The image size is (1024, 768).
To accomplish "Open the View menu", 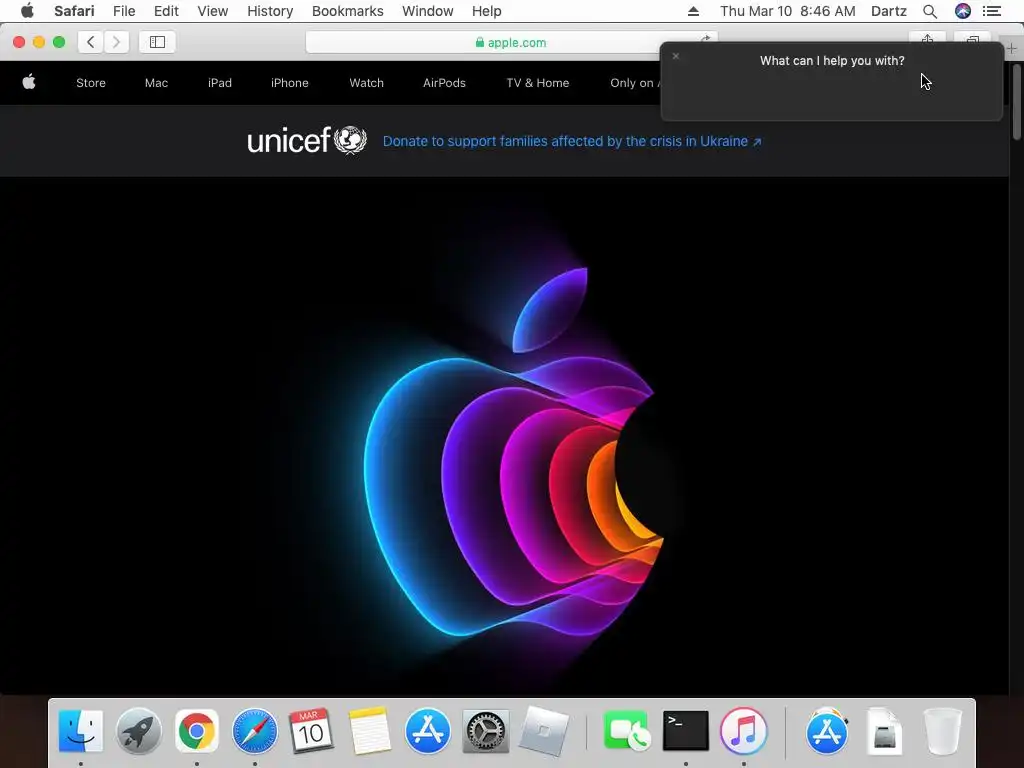I will [x=213, y=11].
